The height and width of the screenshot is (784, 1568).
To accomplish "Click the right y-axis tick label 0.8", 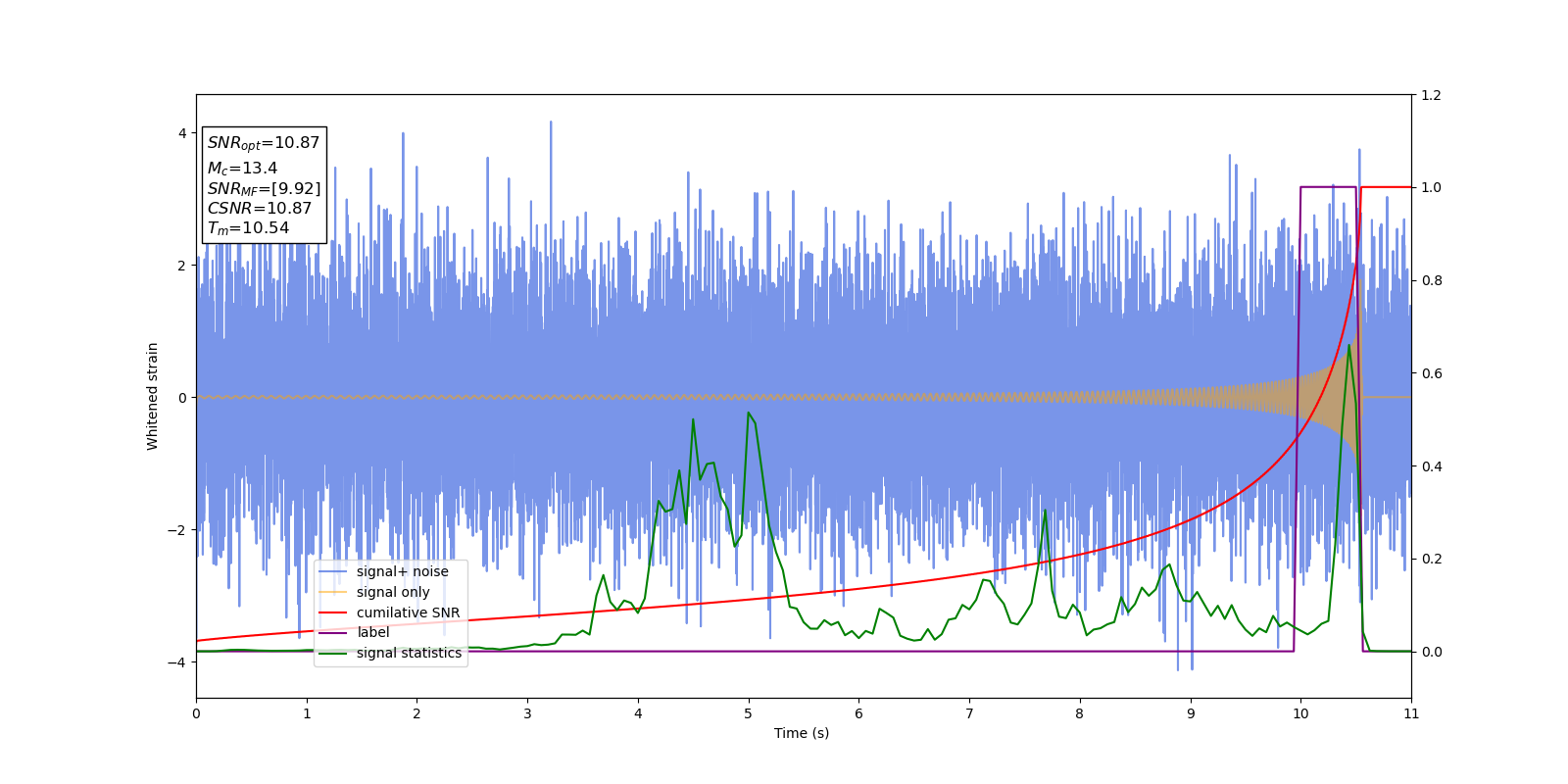I will (1431, 280).
